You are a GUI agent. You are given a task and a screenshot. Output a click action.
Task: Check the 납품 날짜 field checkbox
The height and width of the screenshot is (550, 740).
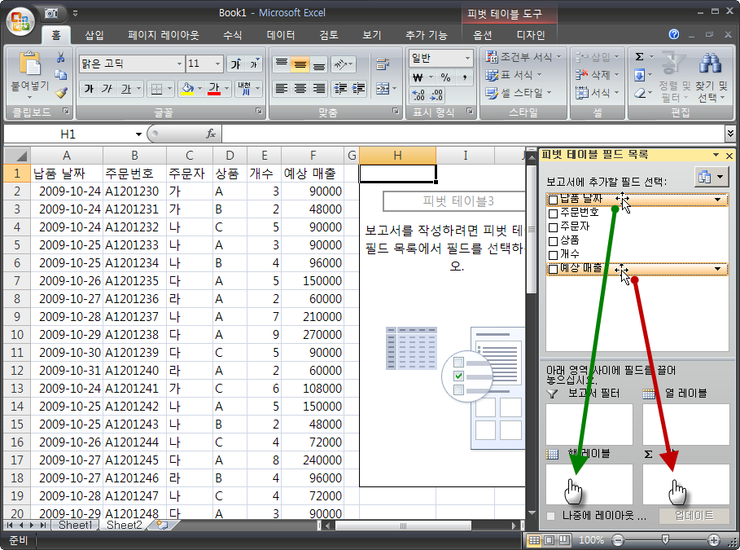[x=554, y=200]
